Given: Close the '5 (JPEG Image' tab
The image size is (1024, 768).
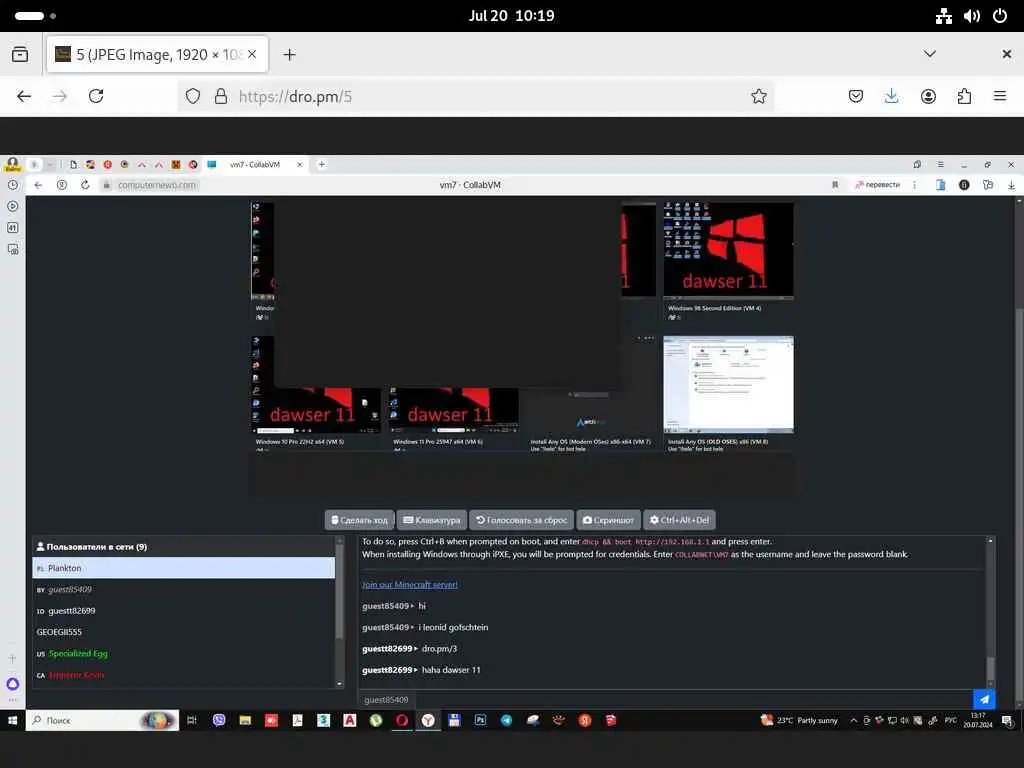Looking at the screenshot, I should pyautogui.click(x=252, y=54).
